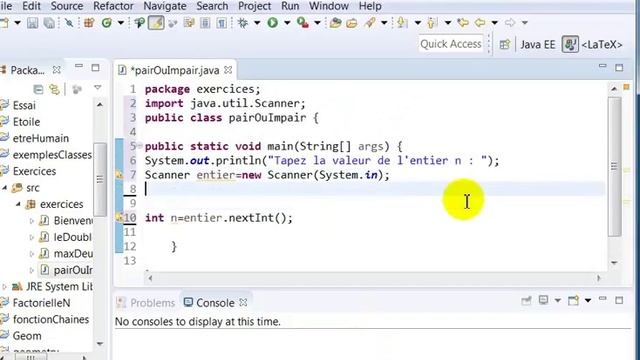Collapse the main method fold marker on line 5
The width and height of the screenshot is (640, 360).
click(x=140, y=145)
